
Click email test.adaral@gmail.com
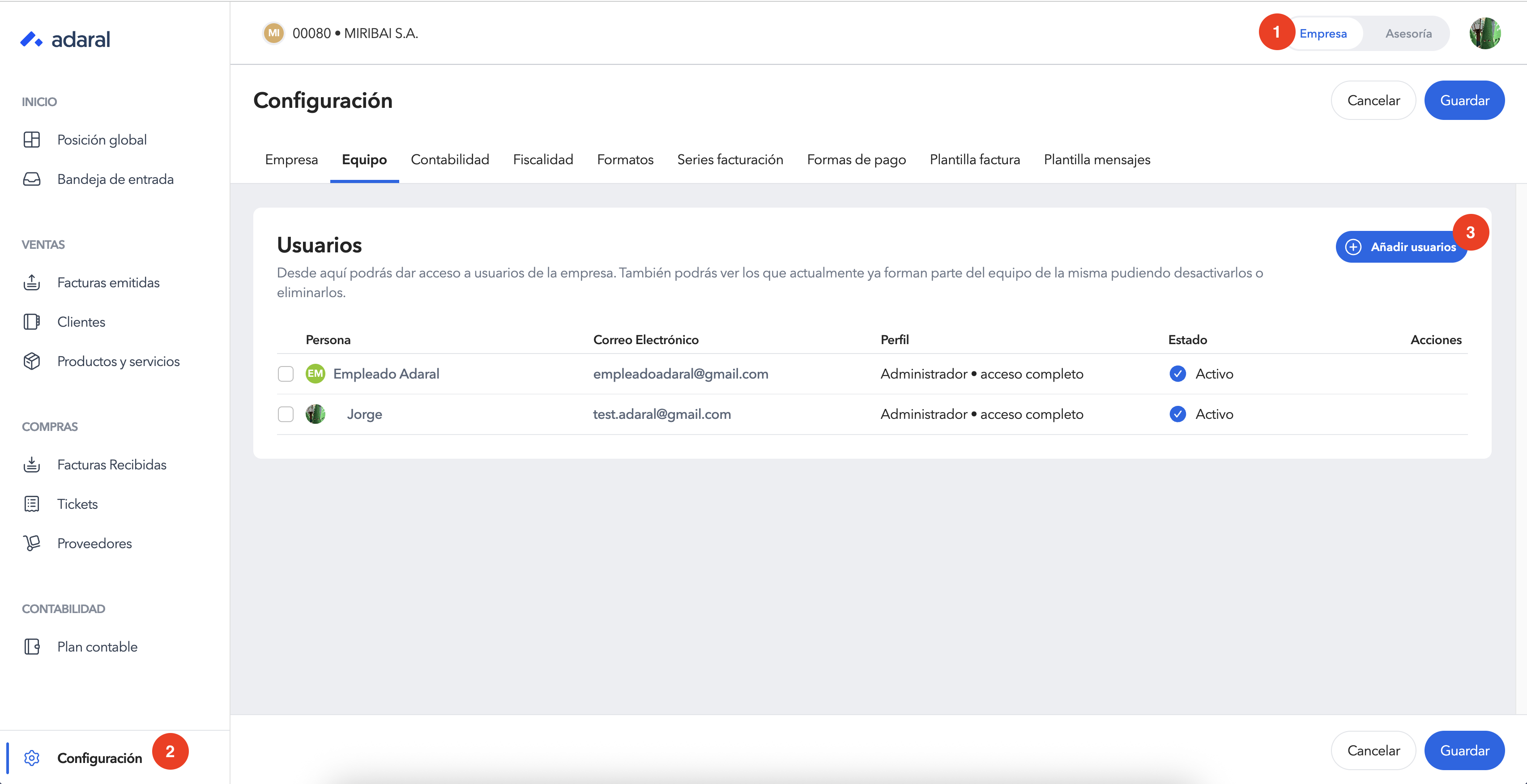coord(661,413)
